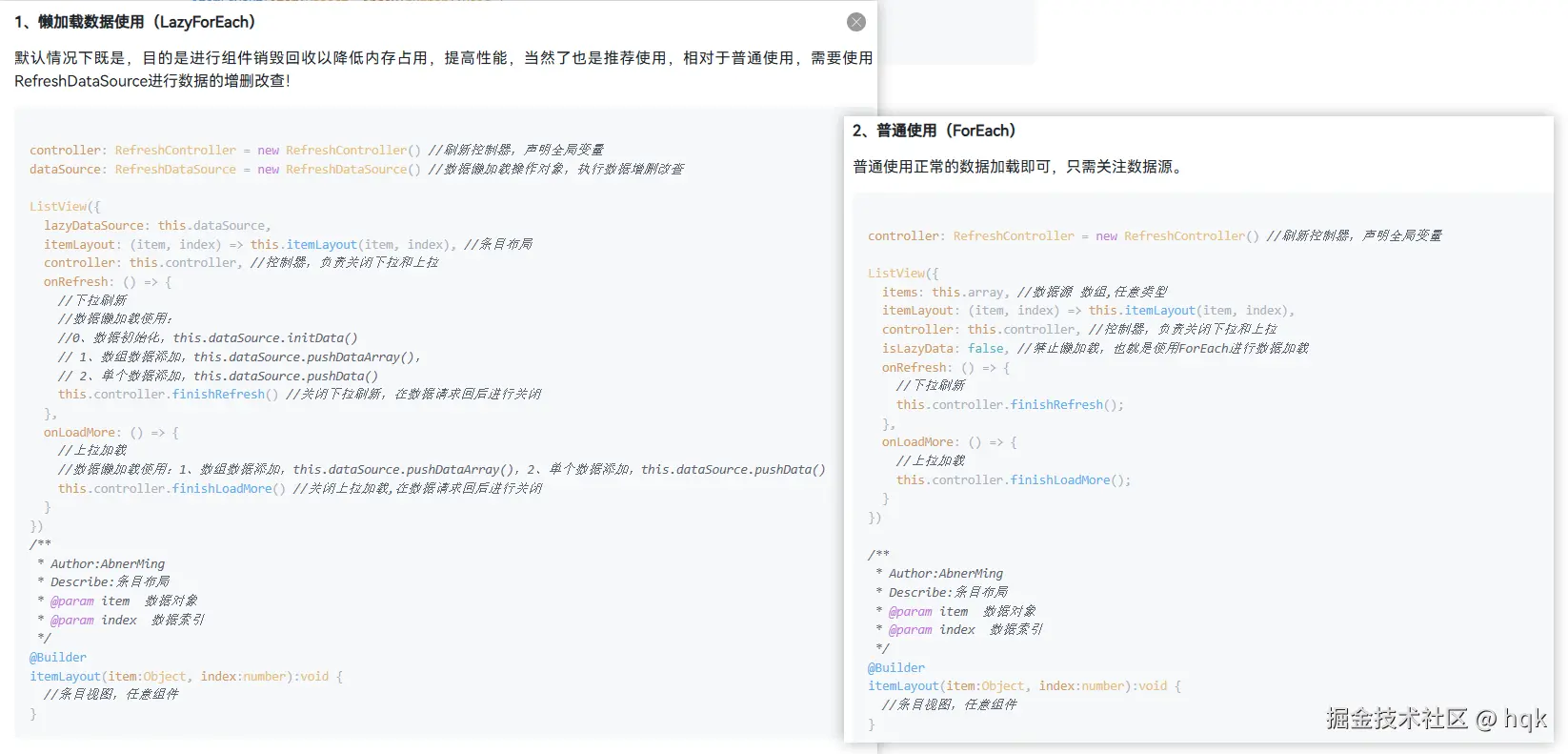Screen dimensions: 1568x754
Task: Click sentence "普通使用正常的数据加载即可，只需关注数据源。"
Action: pyautogui.click(x=1019, y=167)
